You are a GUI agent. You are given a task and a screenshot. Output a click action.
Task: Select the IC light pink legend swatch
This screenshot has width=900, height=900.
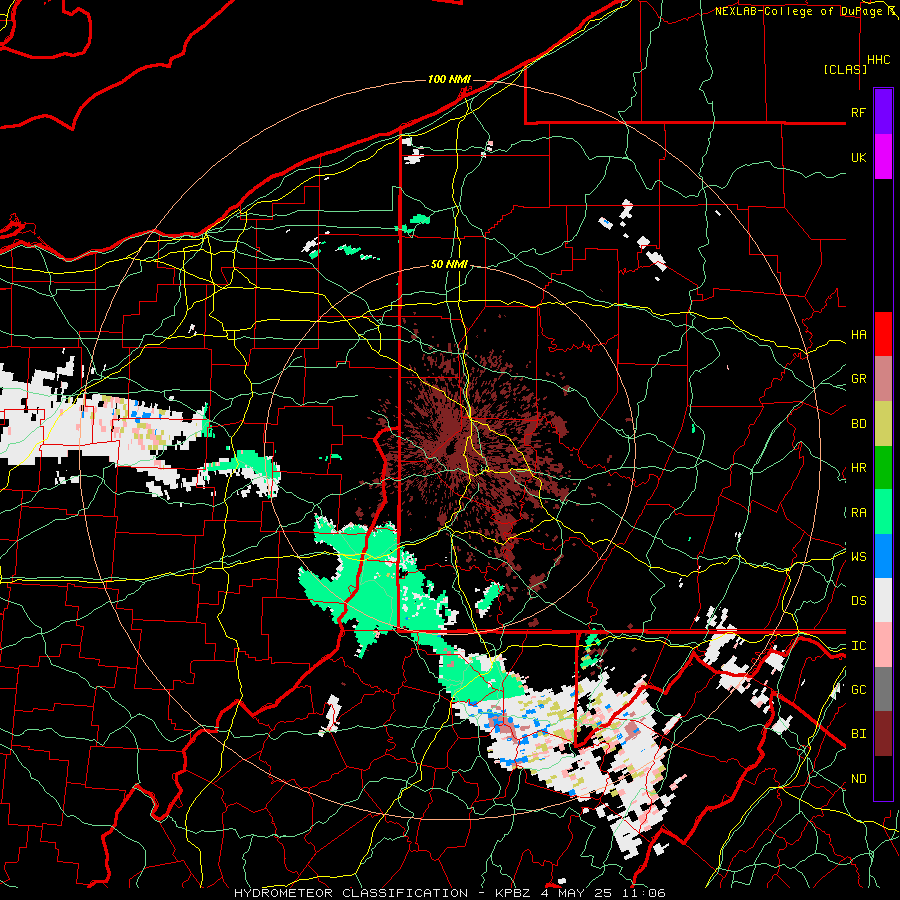883,645
